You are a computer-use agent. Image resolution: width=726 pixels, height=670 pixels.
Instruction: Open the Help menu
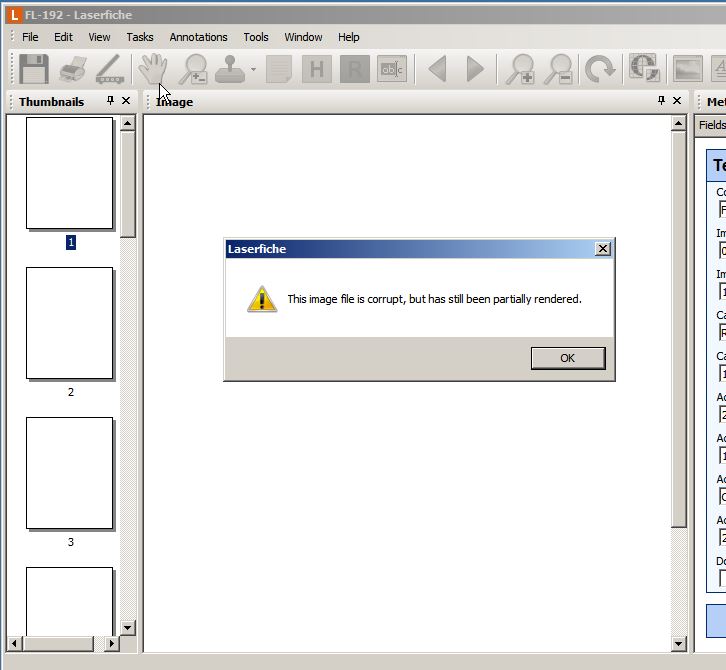[349, 37]
